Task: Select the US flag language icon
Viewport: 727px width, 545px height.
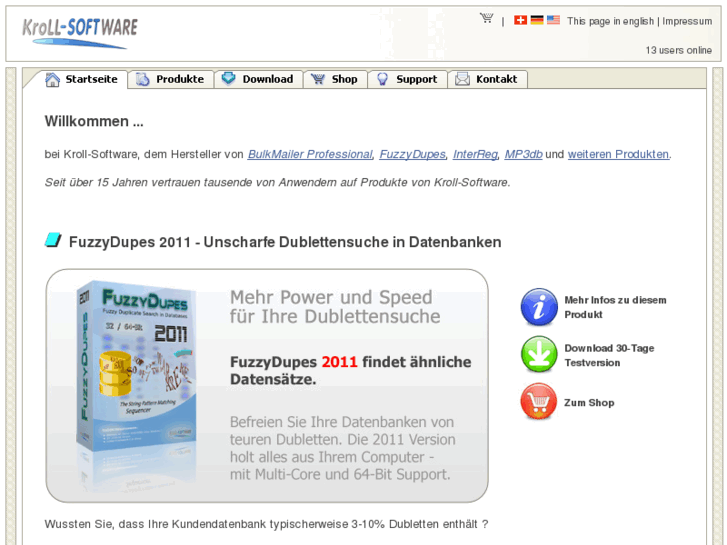Action: click(553, 20)
